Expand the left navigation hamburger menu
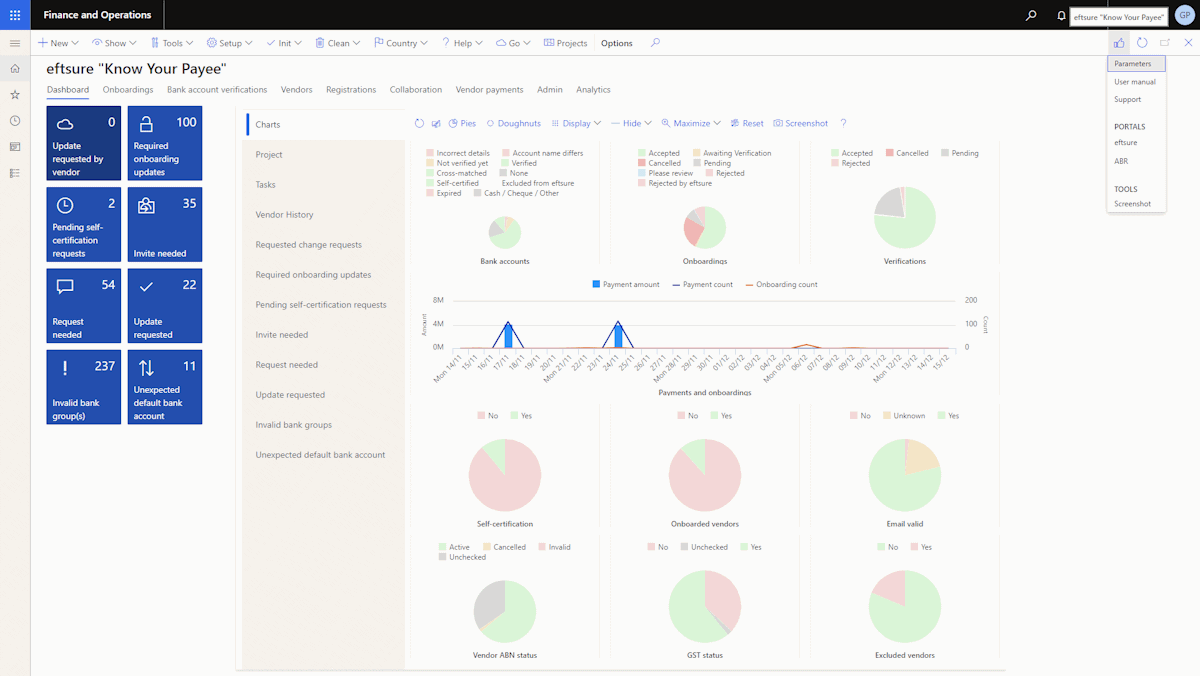 (15, 43)
